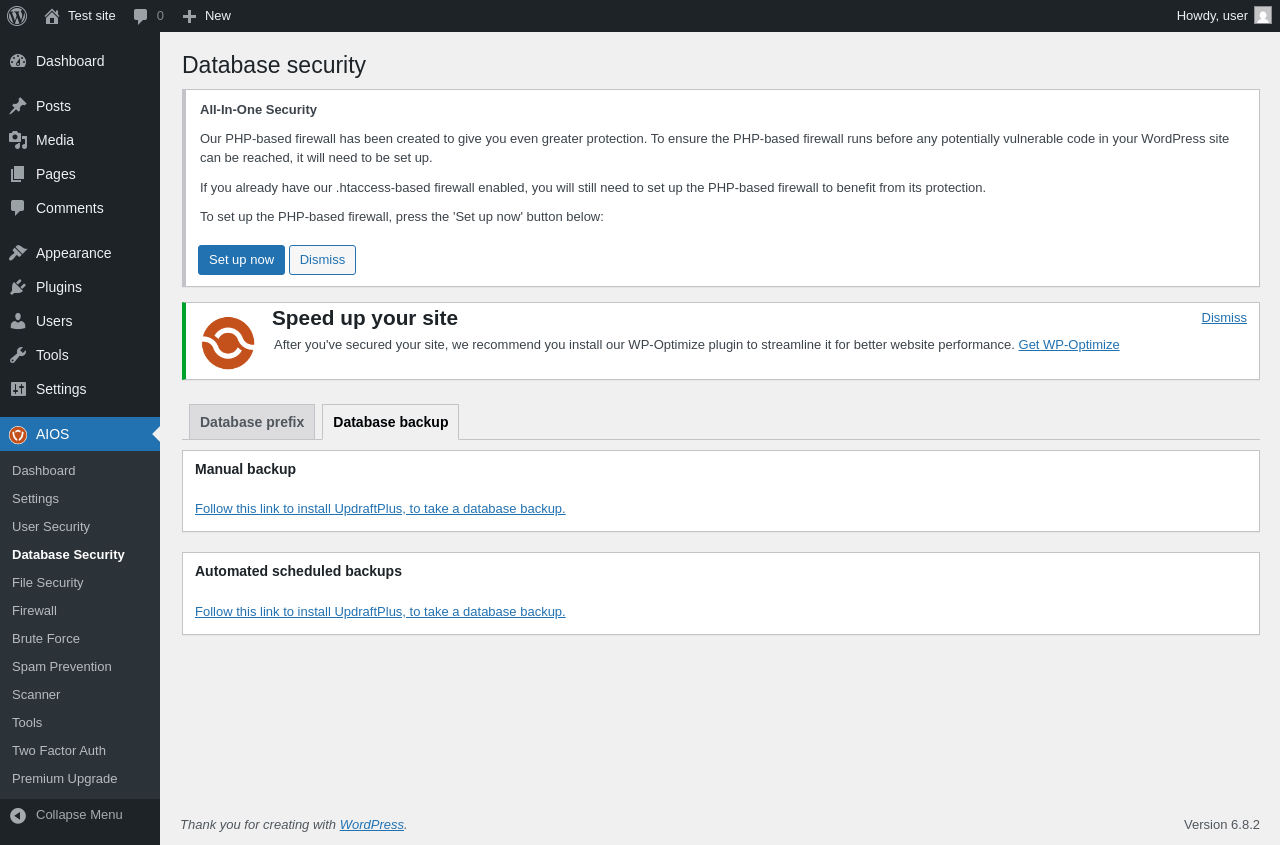Viewport: 1280px width, 845px height.
Task: Open the Plugins menu label
Action: point(59,287)
